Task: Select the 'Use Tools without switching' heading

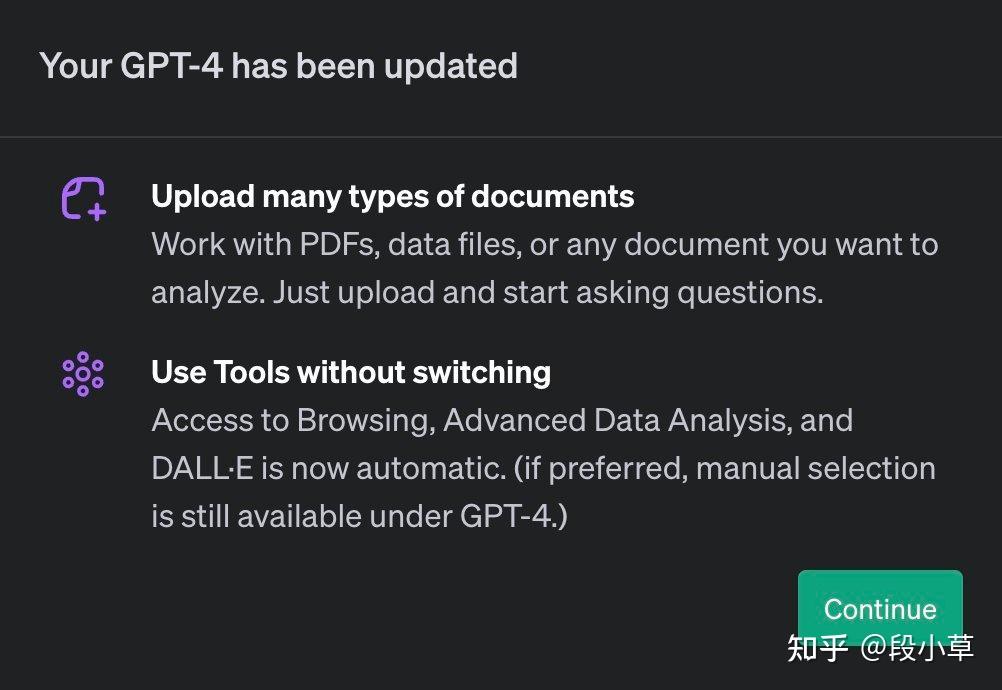Action: pos(350,372)
